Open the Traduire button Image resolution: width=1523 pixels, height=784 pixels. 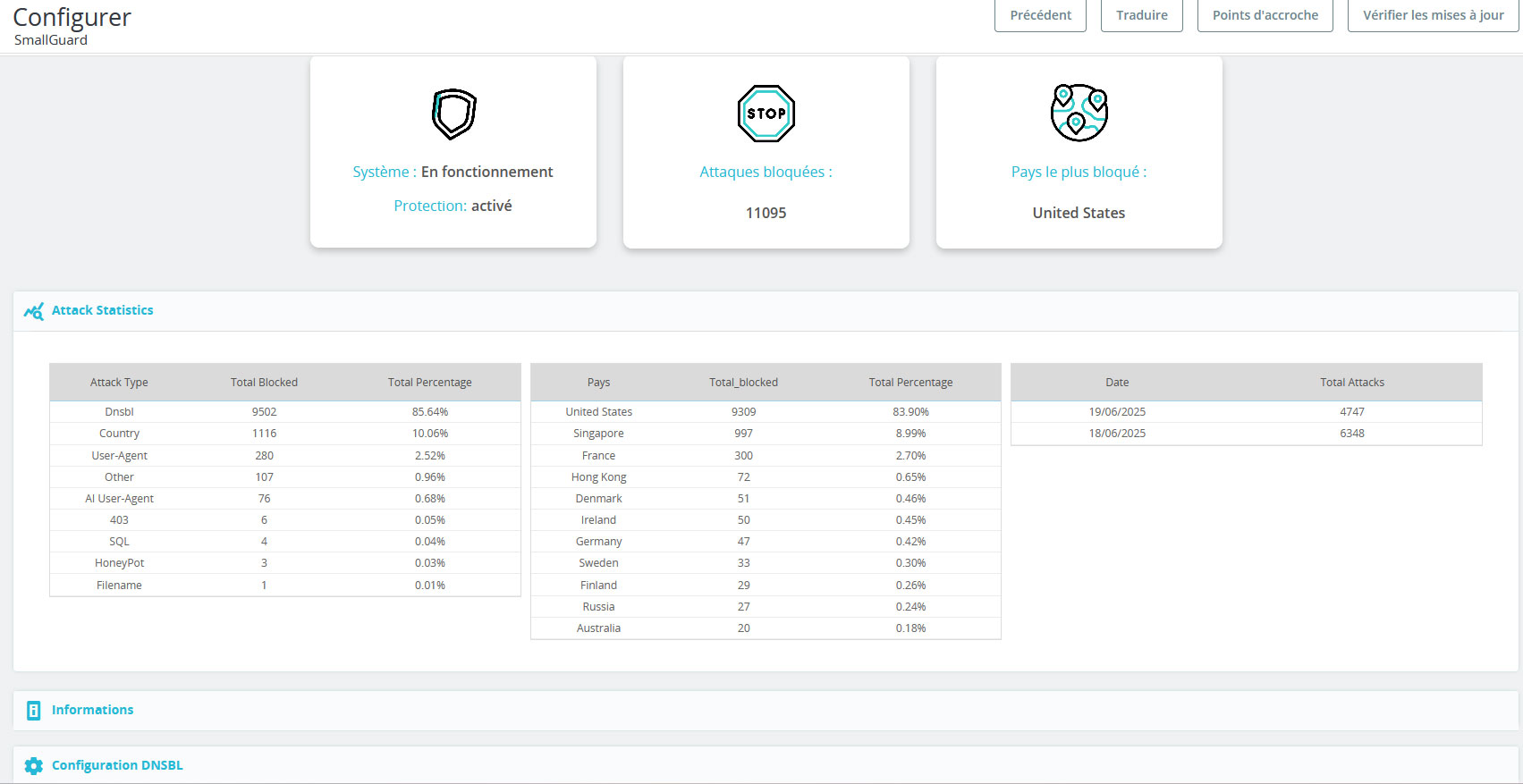[1141, 15]
